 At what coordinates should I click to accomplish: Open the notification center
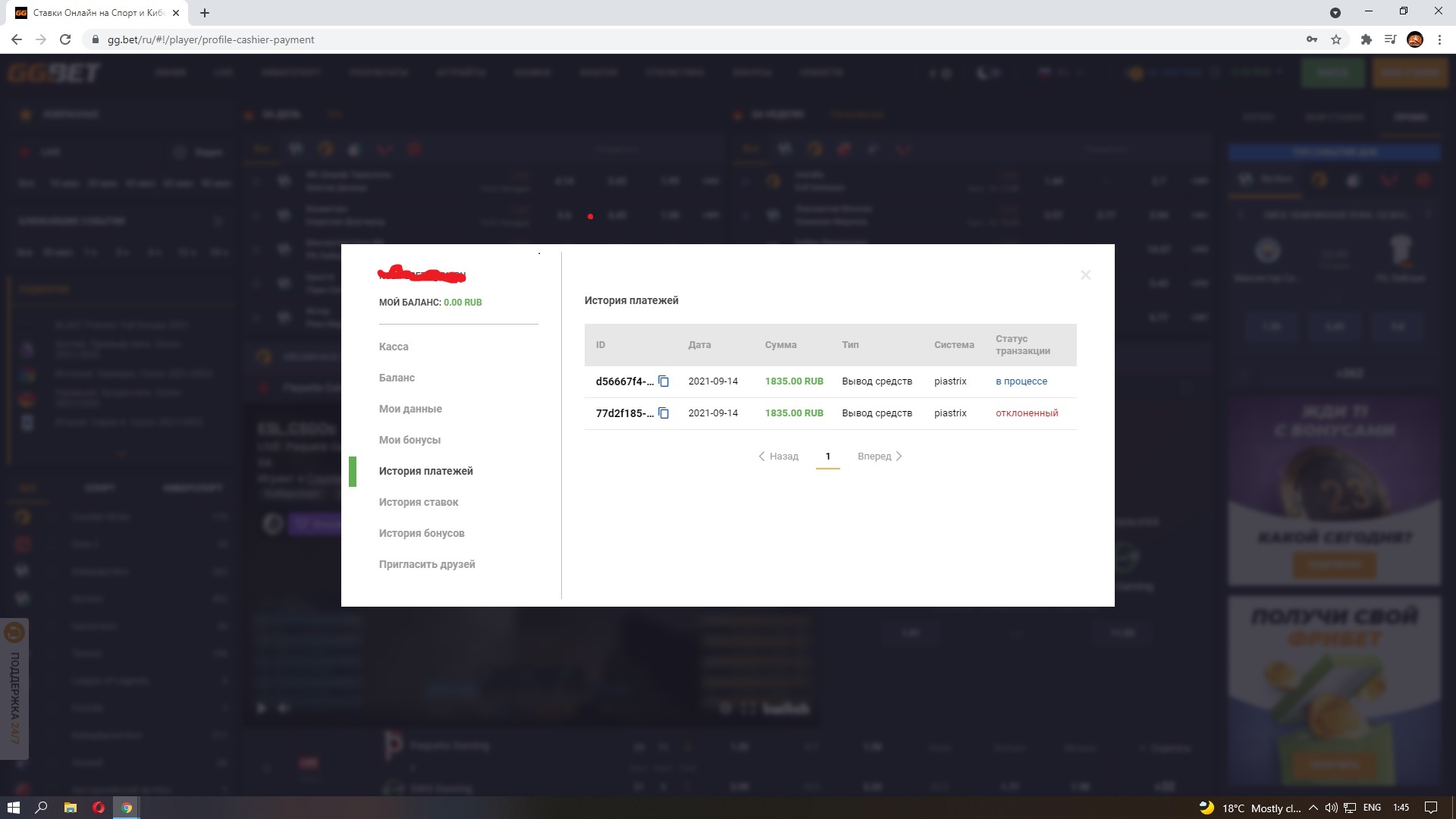click(1431, 808)
